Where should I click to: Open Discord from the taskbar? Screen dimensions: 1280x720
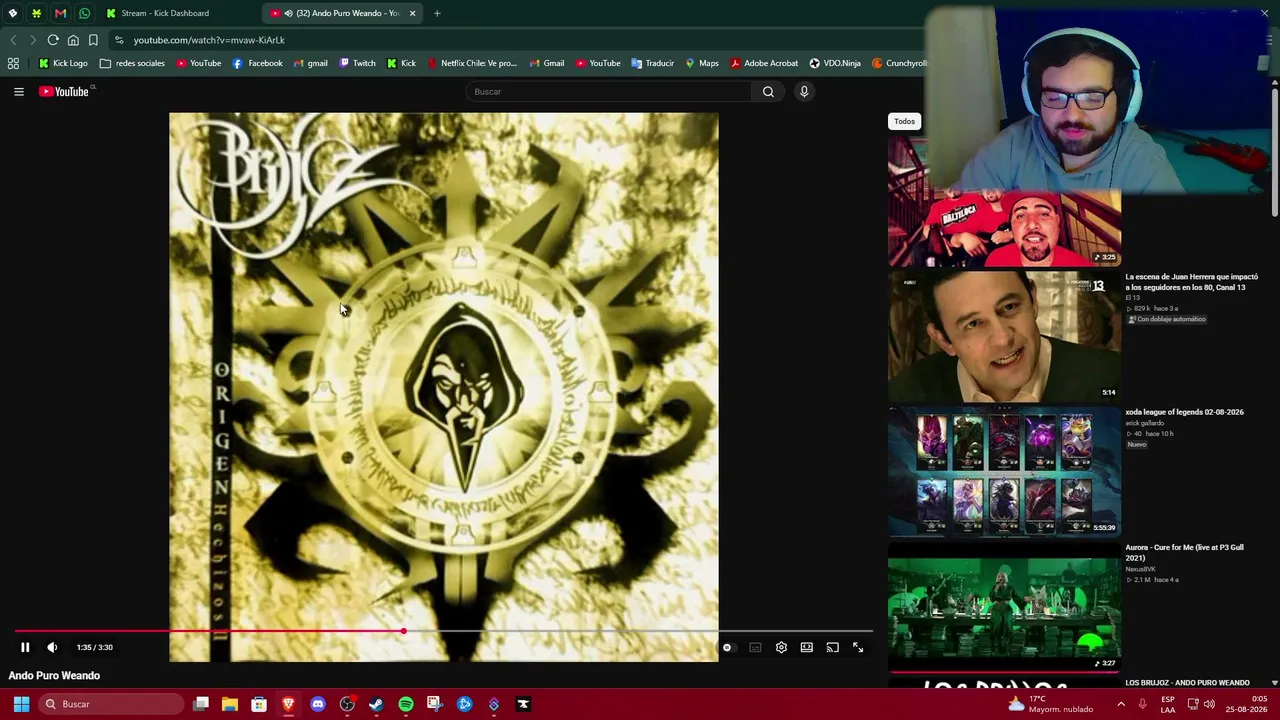(x=318, y=704)
